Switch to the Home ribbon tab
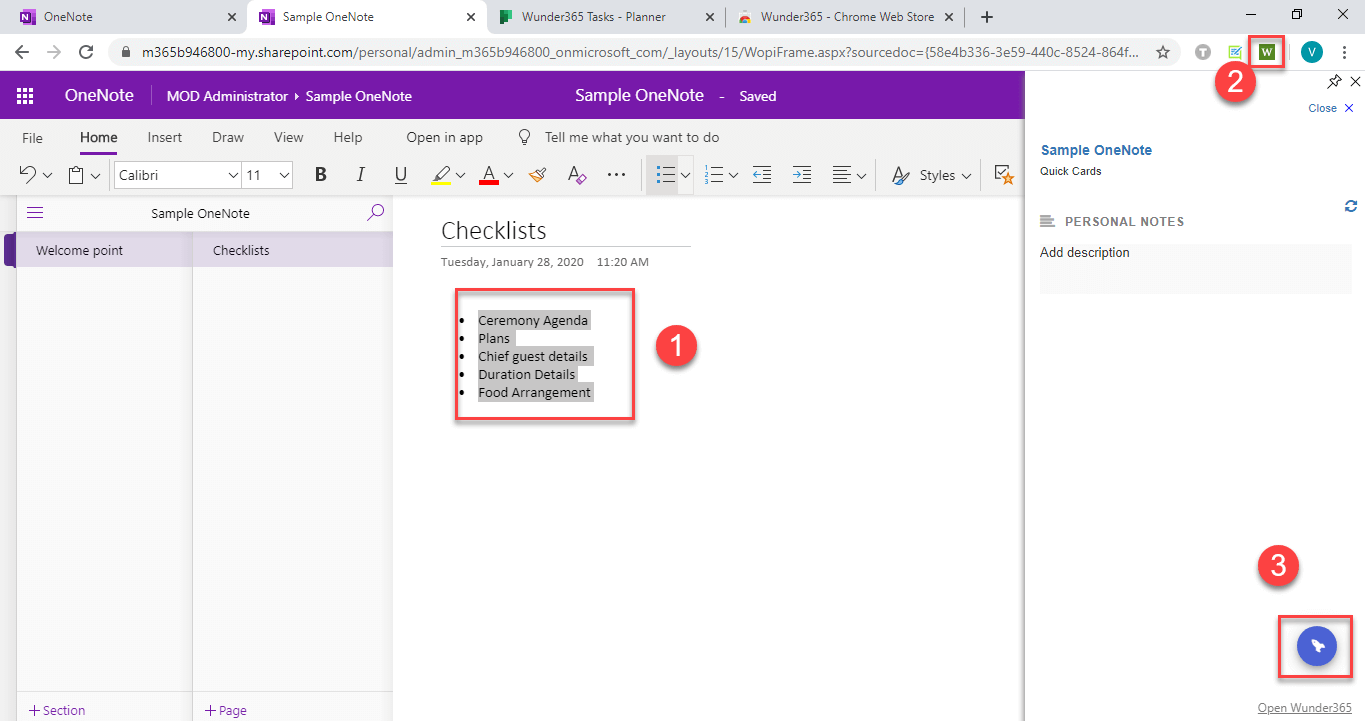 [99, 138]
